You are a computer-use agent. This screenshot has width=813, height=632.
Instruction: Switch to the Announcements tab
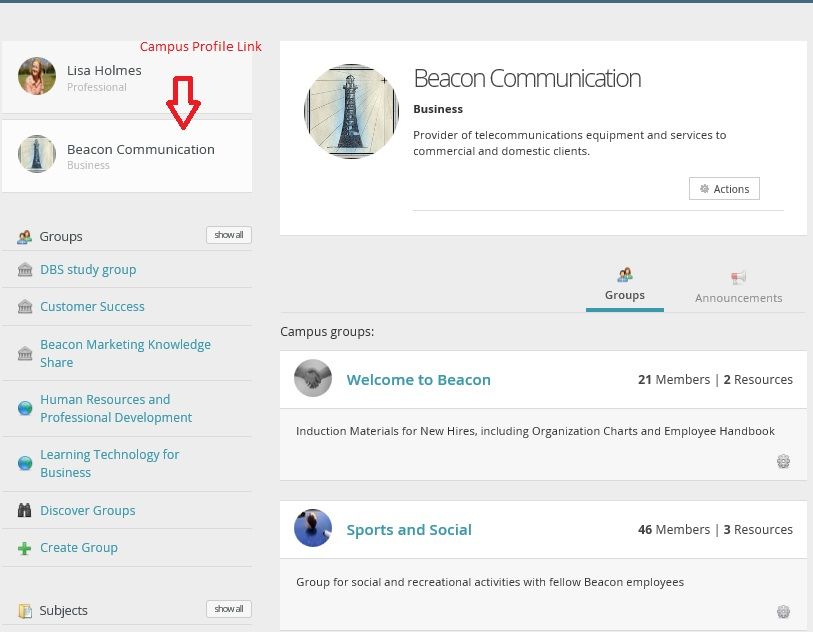coord(738,289)
